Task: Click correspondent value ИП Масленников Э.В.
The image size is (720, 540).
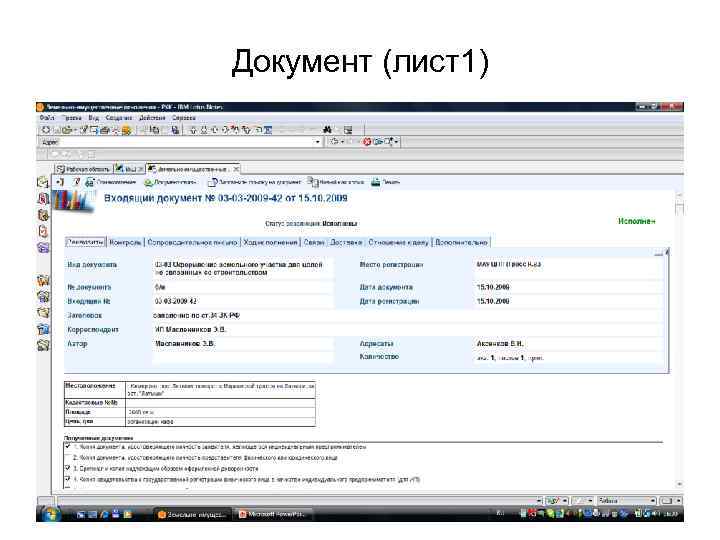Action: point(191,330)
